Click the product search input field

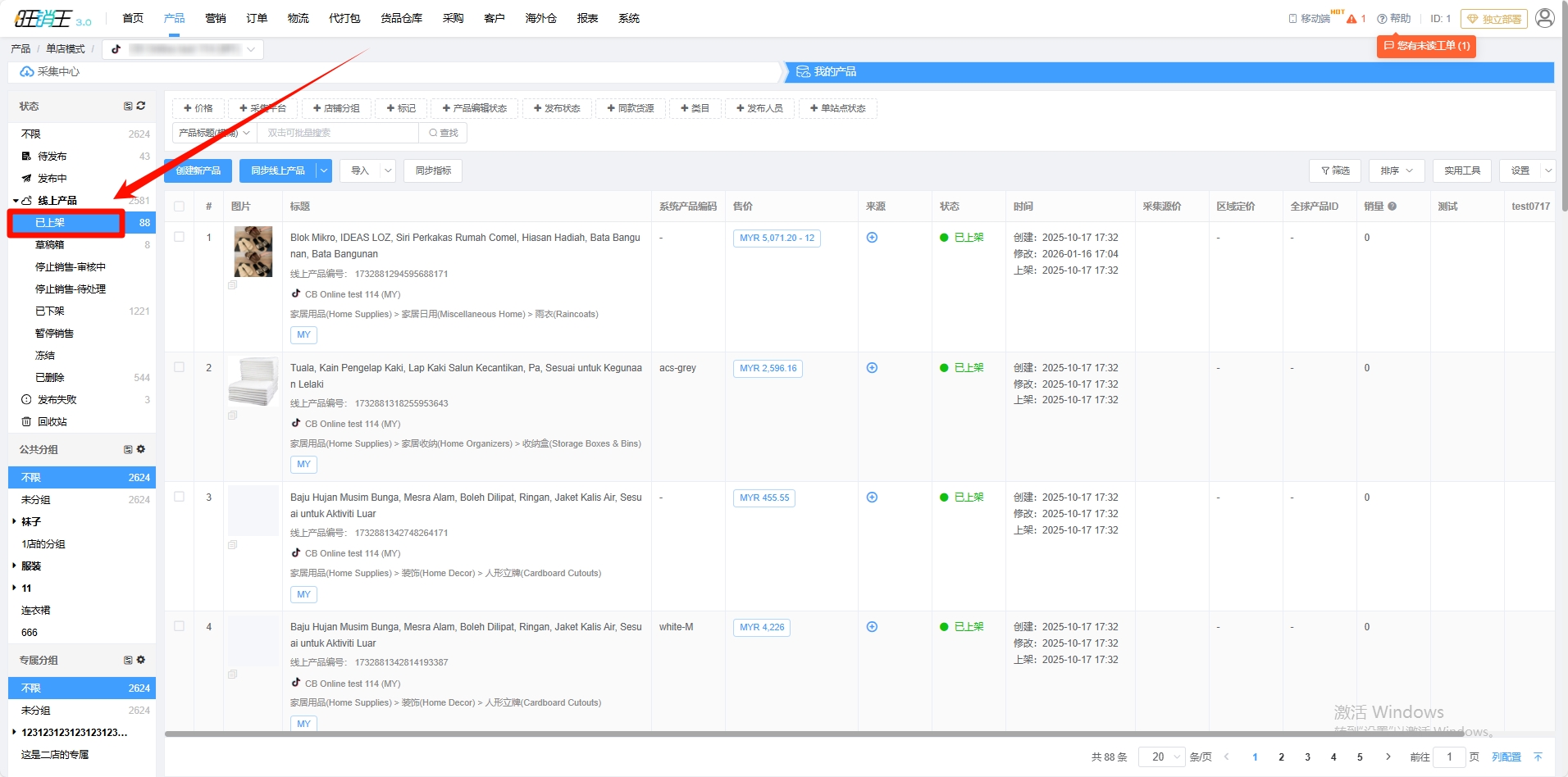click(x=336, y=133)
